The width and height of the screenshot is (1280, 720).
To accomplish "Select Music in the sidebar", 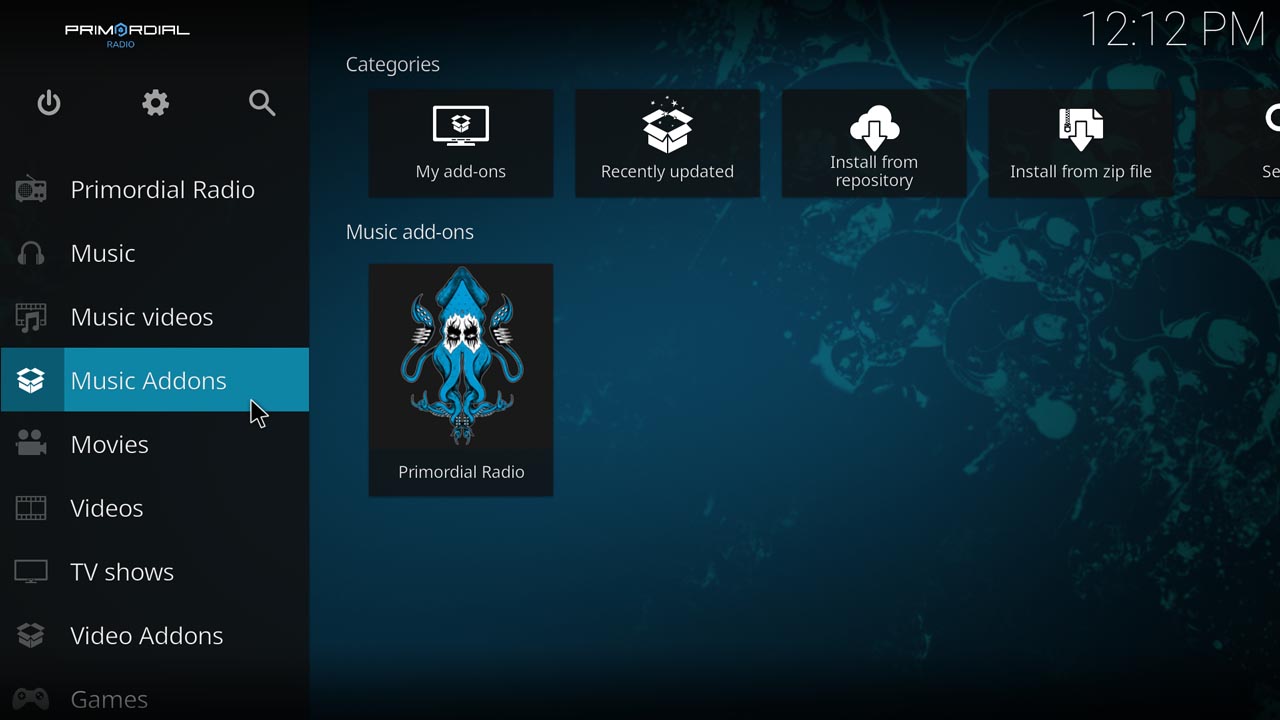I will 154,253.
